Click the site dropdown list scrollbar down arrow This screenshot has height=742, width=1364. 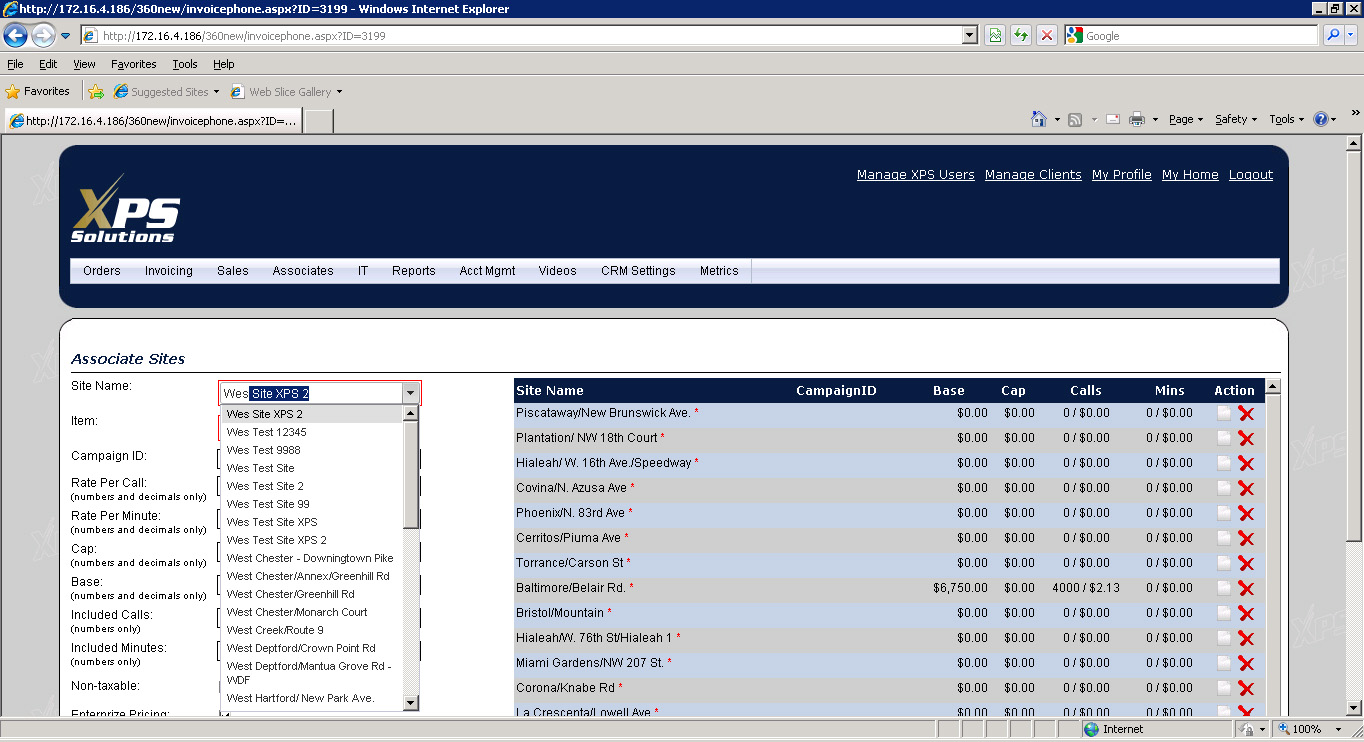pyautogui.click(x=411, y=703)
